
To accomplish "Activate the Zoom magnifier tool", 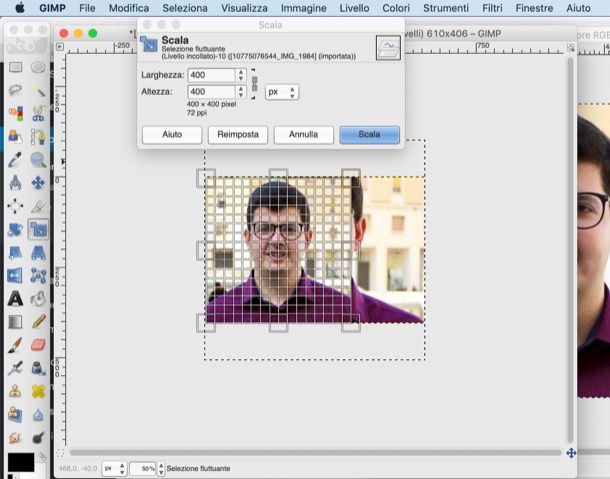I will [x=38, y=160].
